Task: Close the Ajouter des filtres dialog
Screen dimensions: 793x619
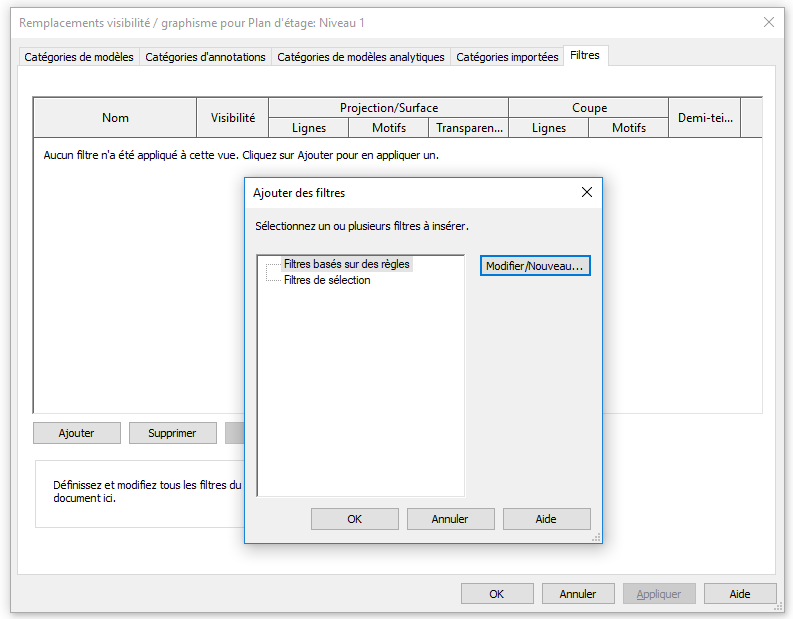Action: pos(587,192)
